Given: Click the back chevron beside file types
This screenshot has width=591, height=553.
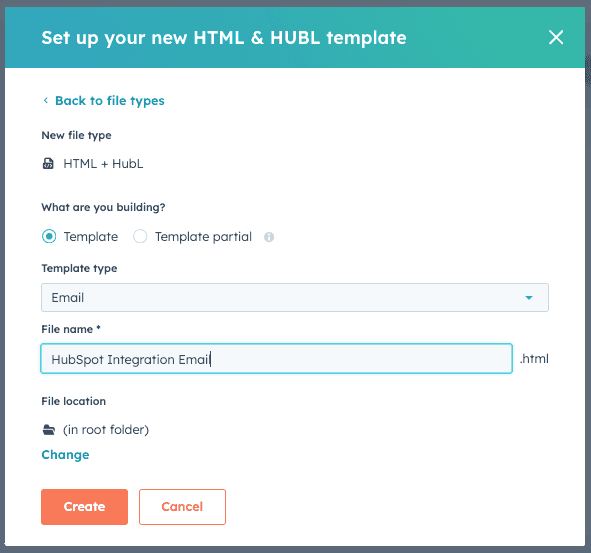Looking at the screenshot, I should coord(46,100).
